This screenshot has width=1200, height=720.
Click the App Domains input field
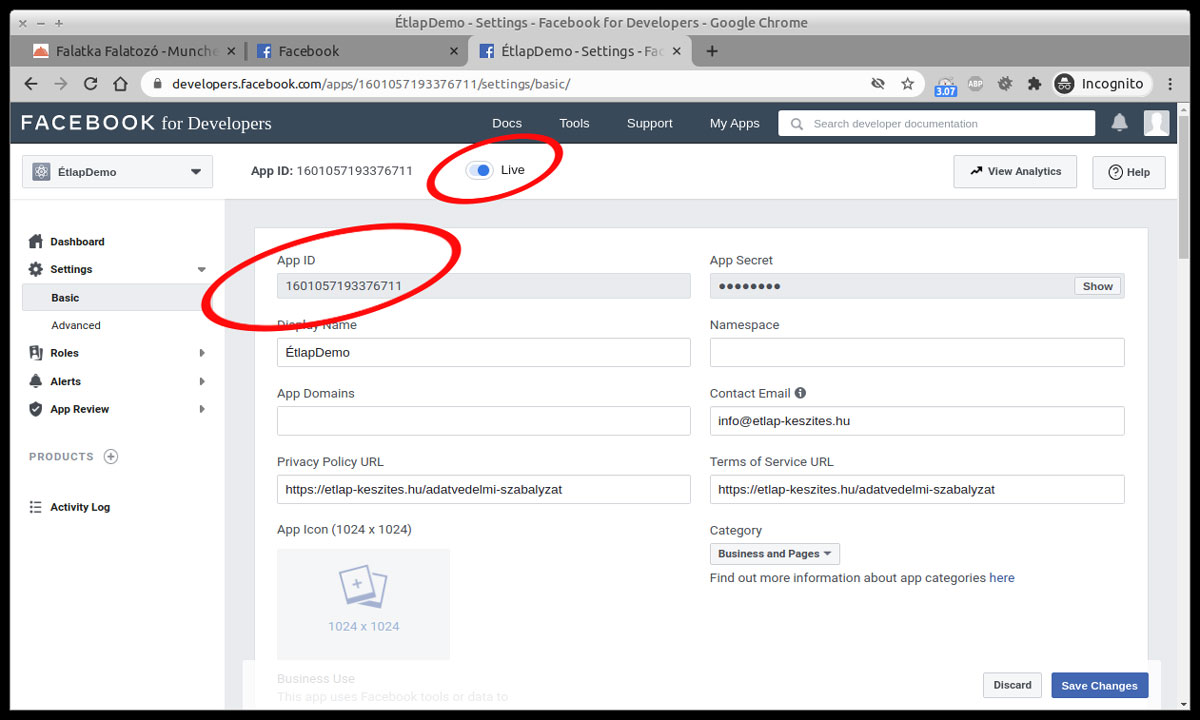pos(483,421)
